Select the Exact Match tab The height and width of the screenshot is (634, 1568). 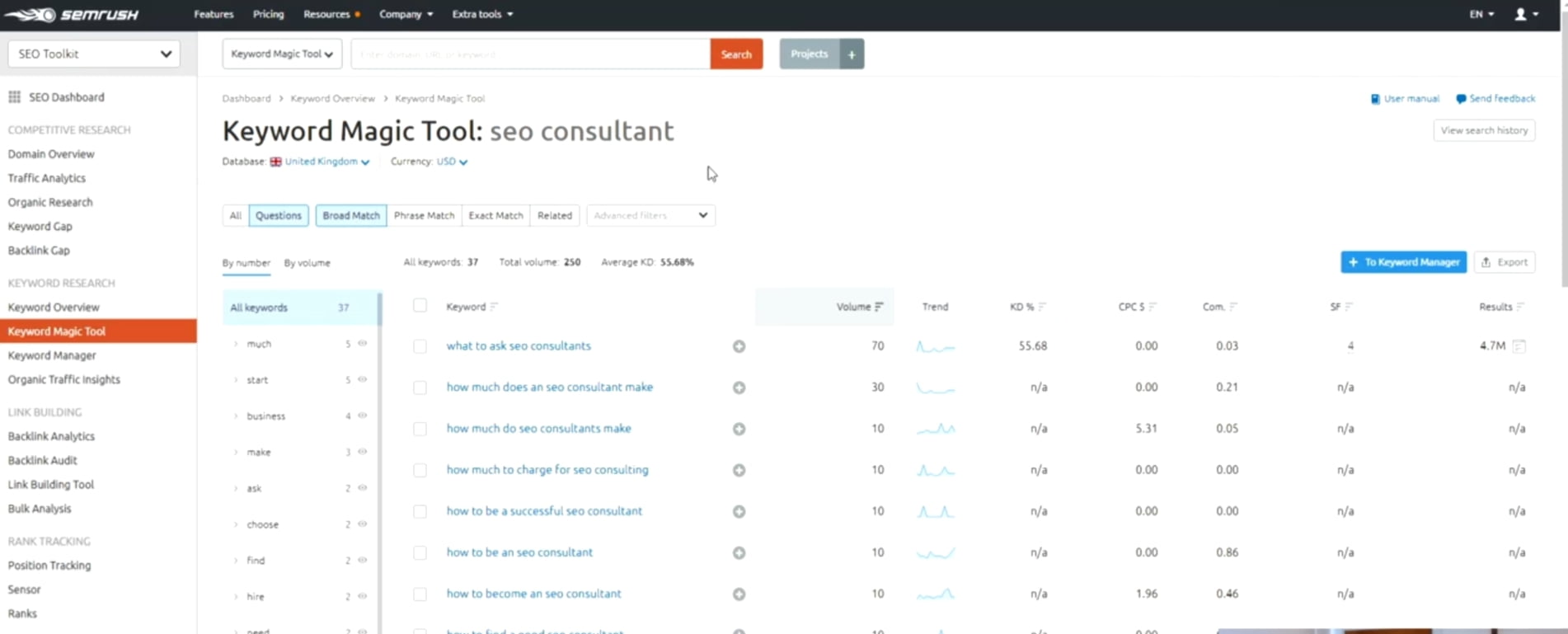495,215
